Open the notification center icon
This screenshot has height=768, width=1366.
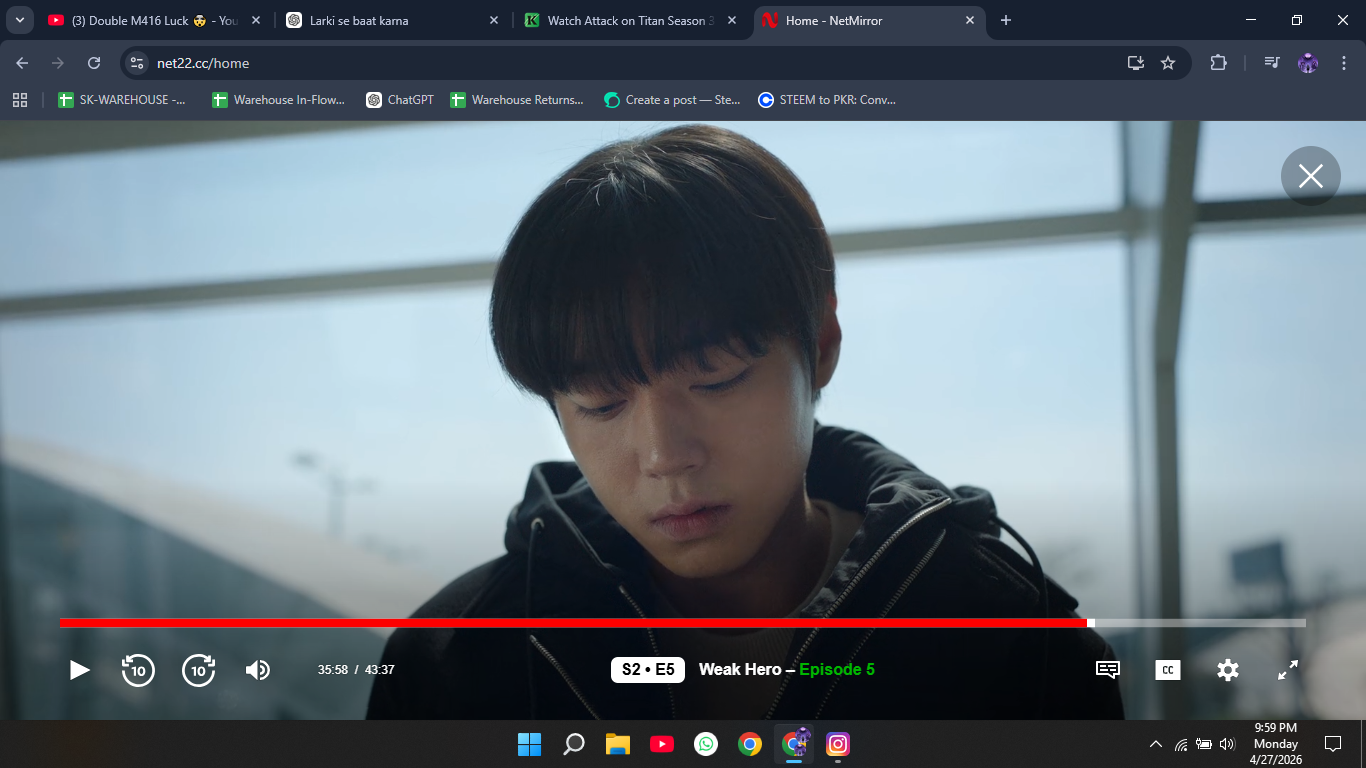[1332, 744]
